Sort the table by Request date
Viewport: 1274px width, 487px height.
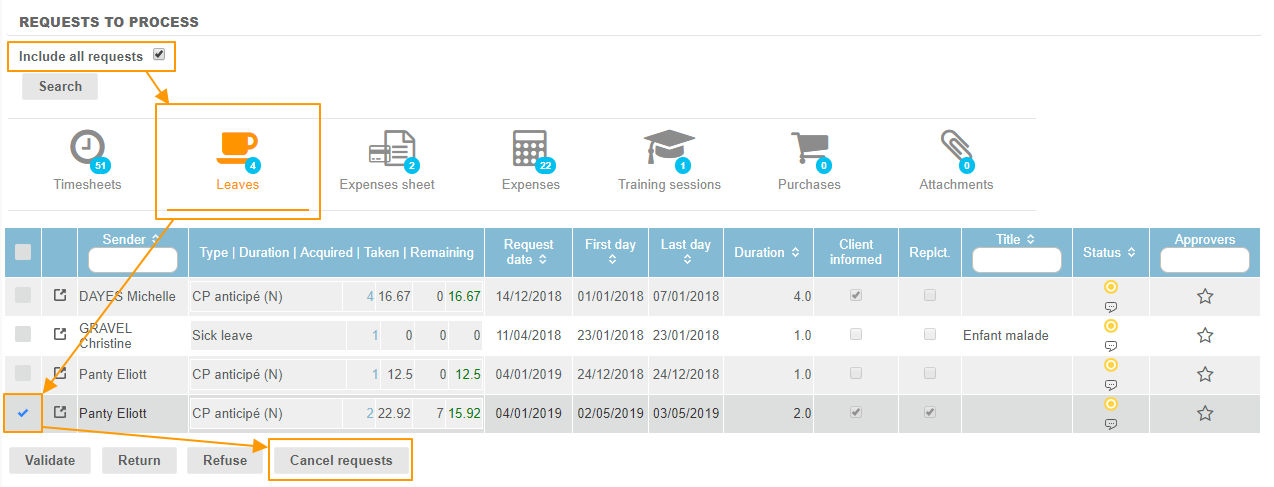(x=528, y=252)
